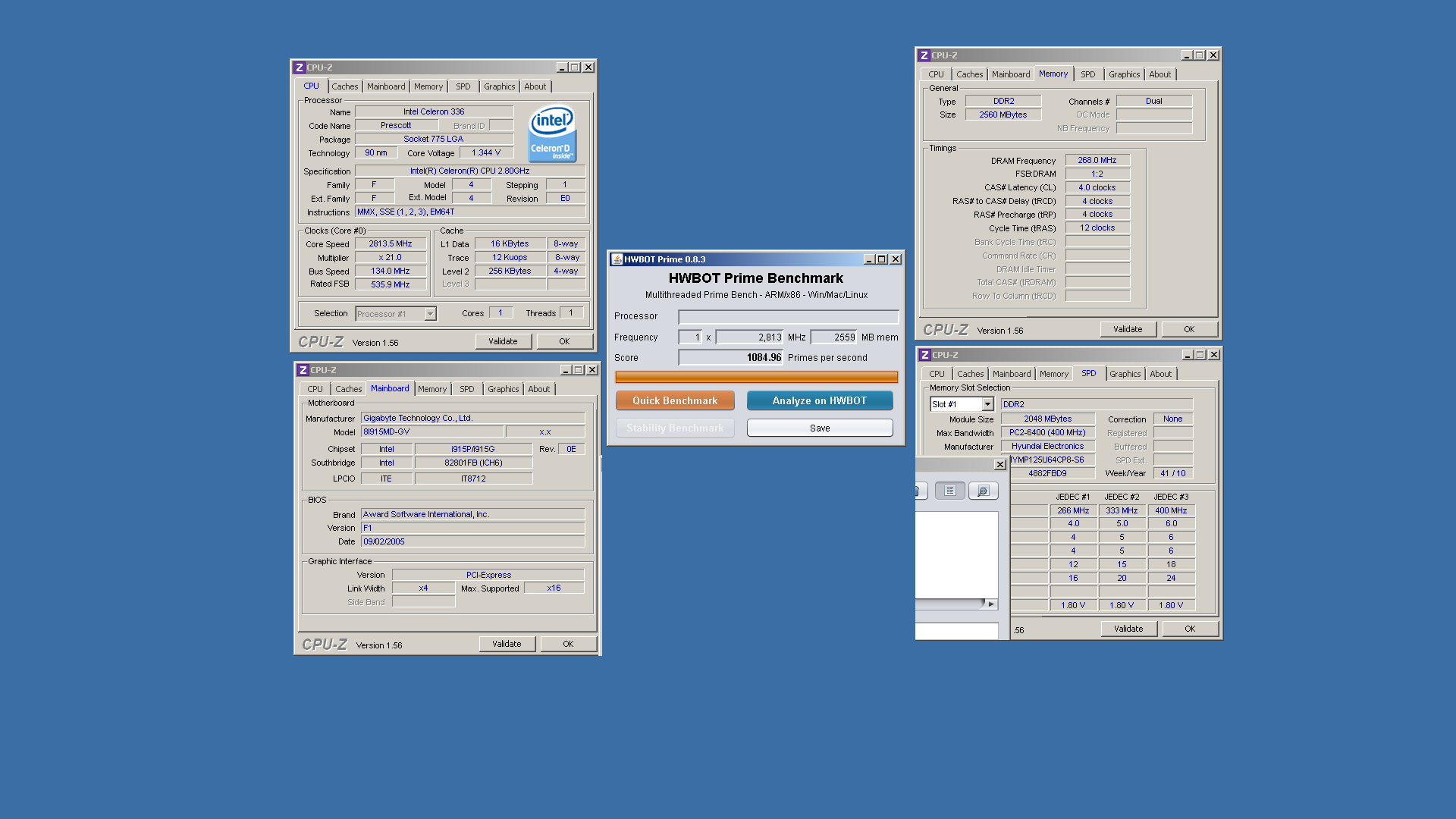Maximize the HWBOT Prime window

(x=882, y=259)
